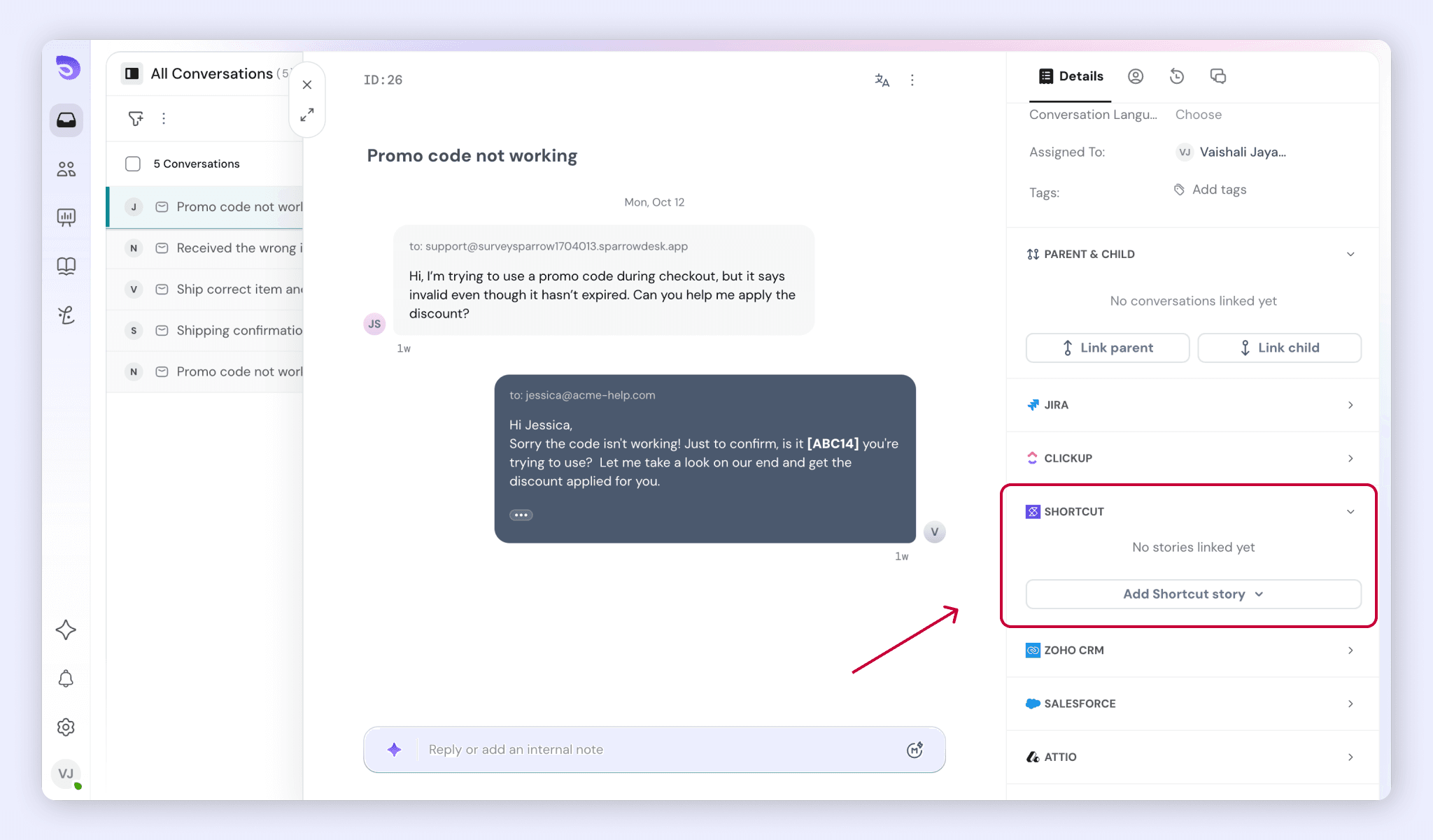This screenshot has width=1433, height=840.
Task: Click the AI assist sparkle in reply box
Action: coord(395,750)
